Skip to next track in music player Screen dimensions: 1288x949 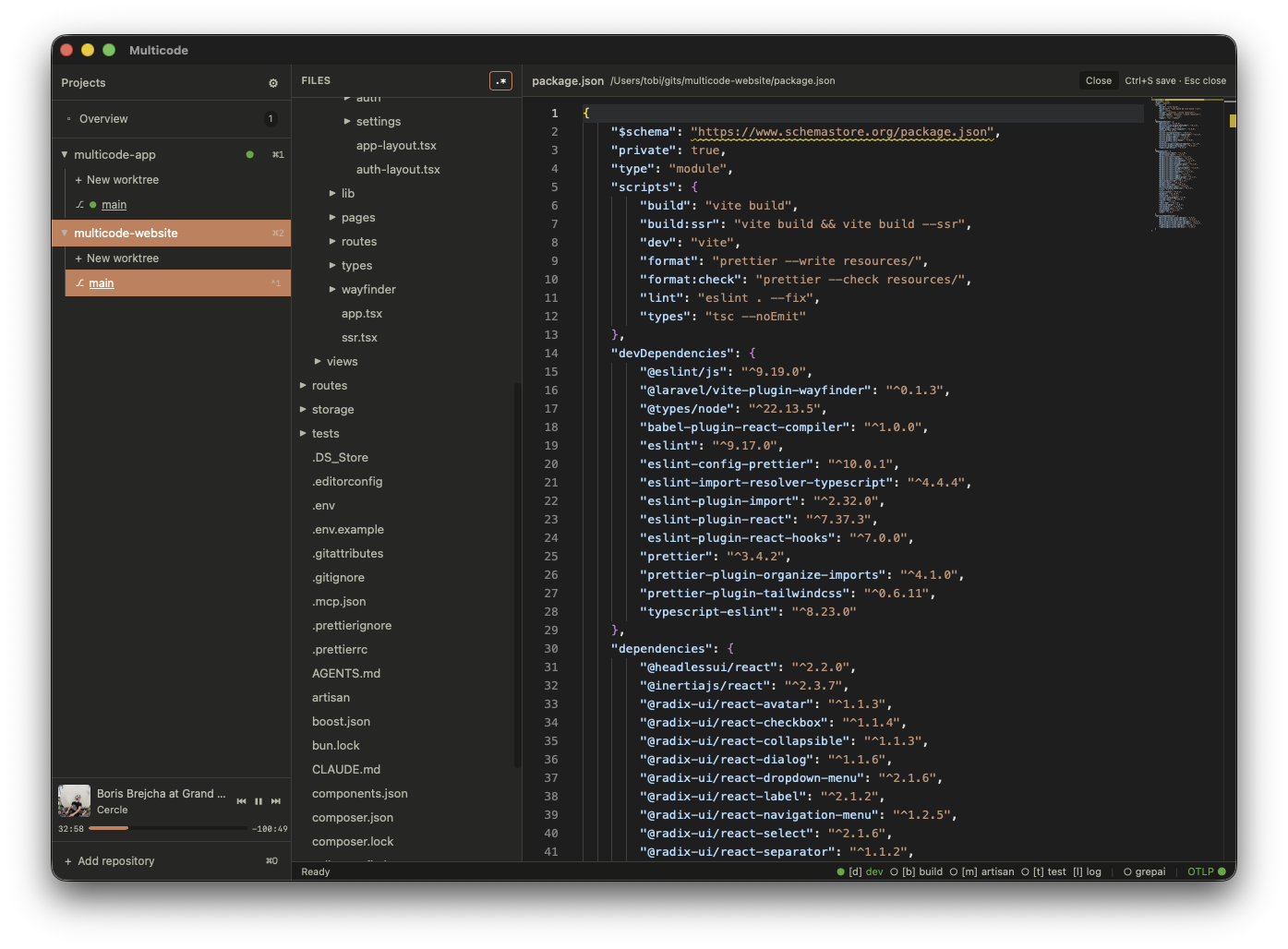[276, 801]
